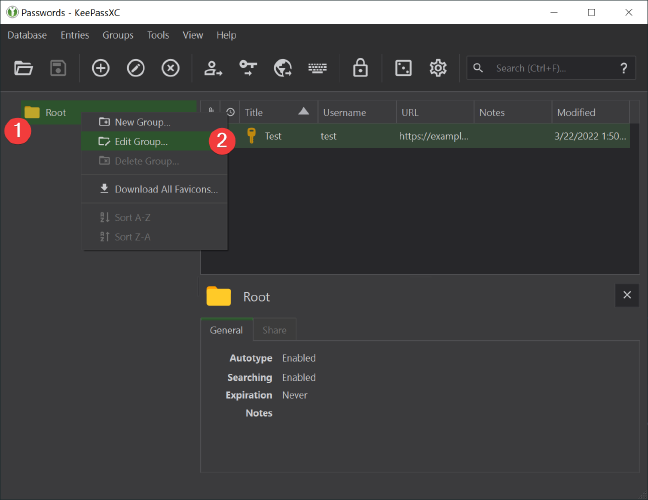Open the View menu
The width and height of the screenshot is (648, 500).
[x=193, y=35]
